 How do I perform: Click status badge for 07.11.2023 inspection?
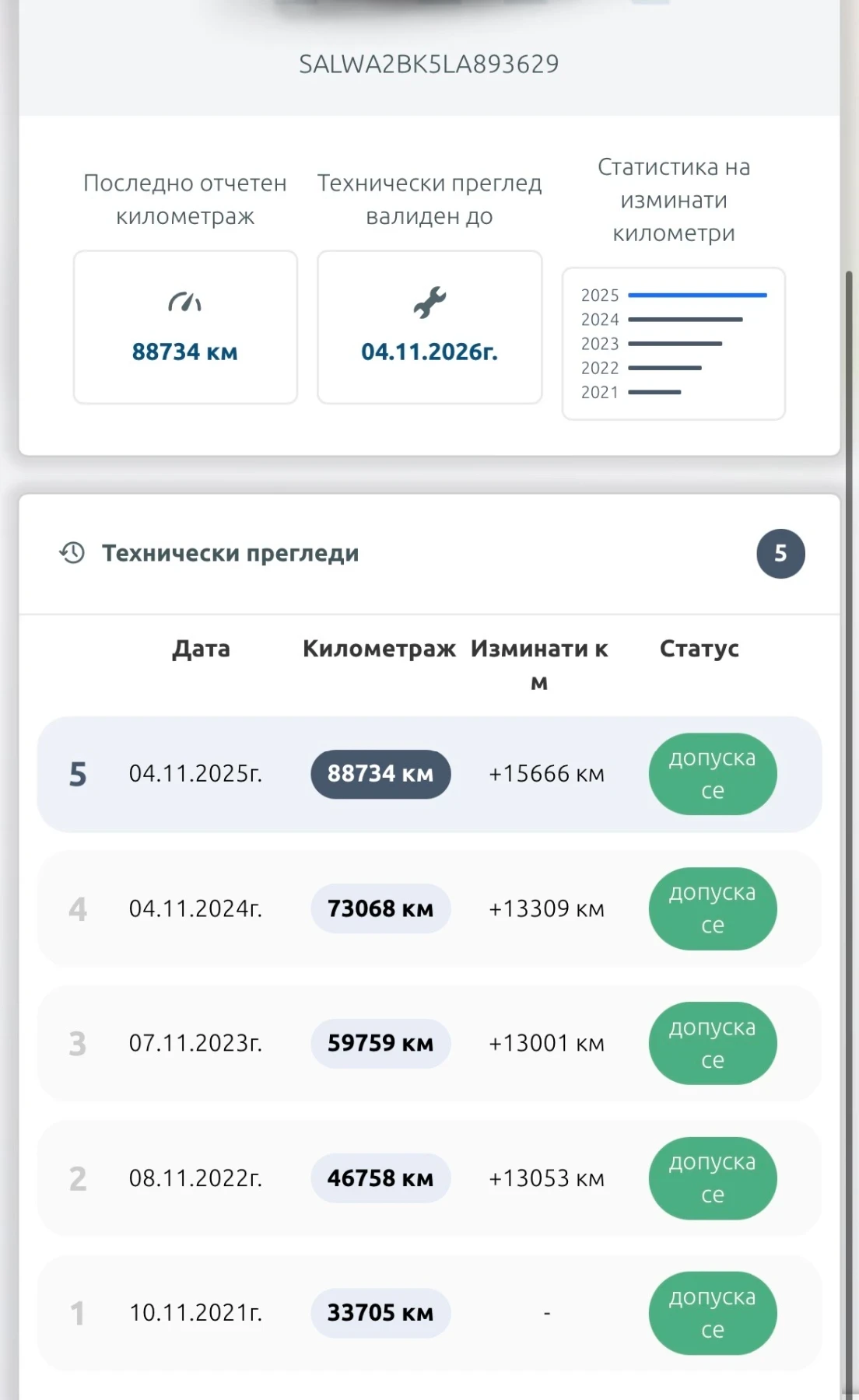click(713, 1043)
